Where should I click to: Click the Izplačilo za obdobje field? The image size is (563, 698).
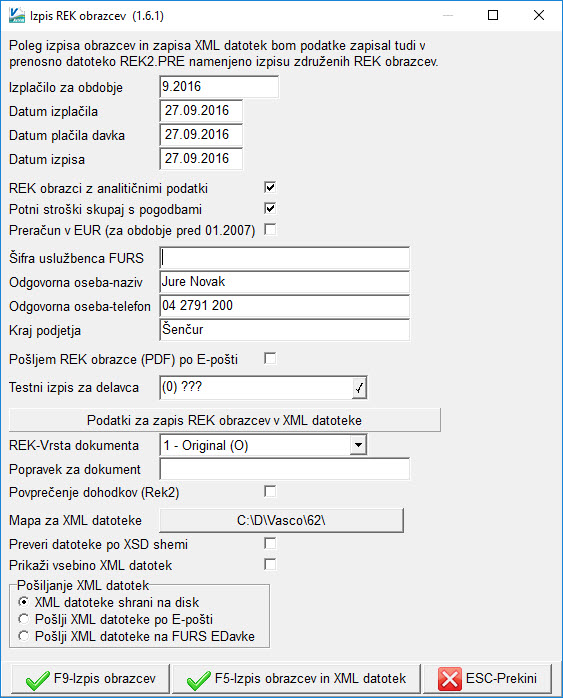(219, 87)
